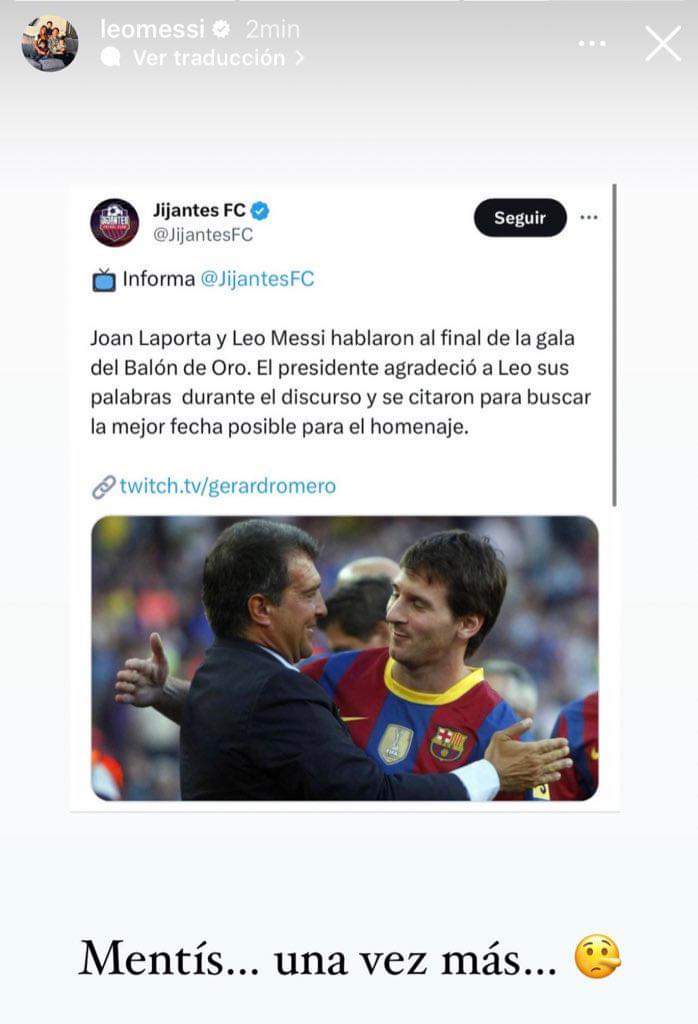Tap the verified badge beside leomessi

[221, 29]
